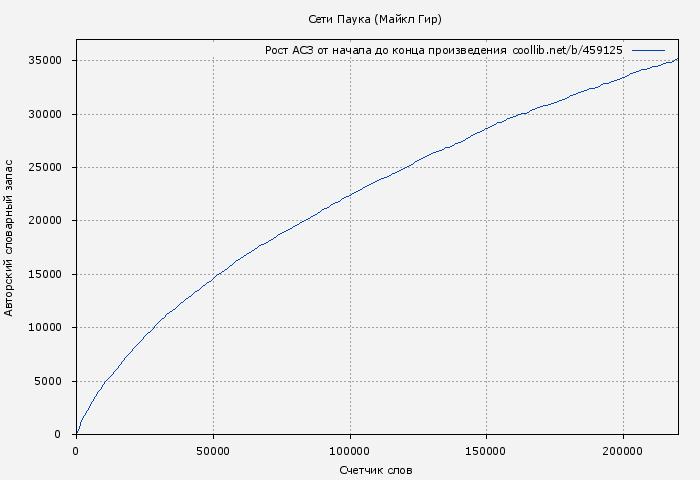Click the 0 label under the x-axis
This screenshot has height=480, width=700.
point(76,451)
